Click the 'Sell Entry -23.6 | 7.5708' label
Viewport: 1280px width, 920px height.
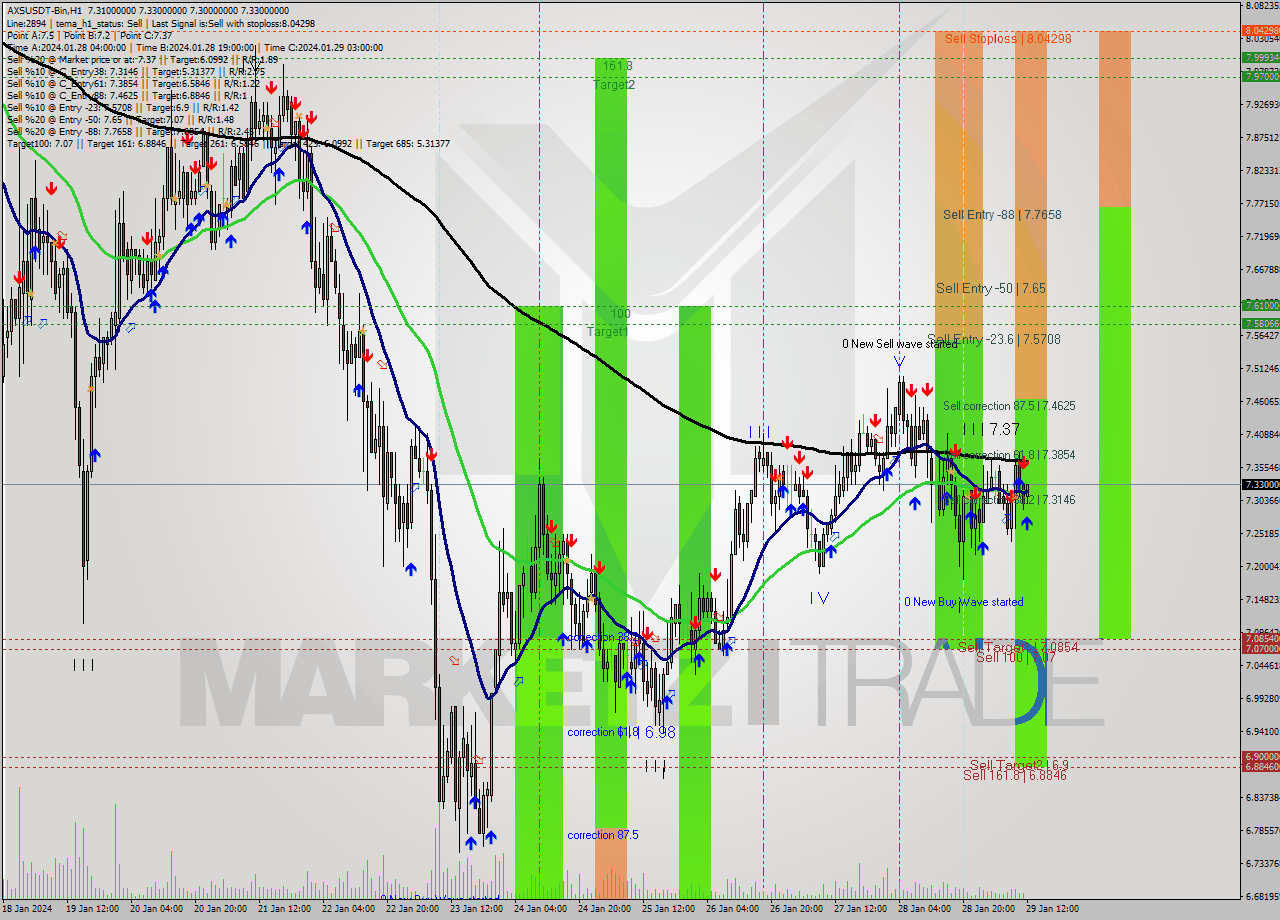coord(995,340)
